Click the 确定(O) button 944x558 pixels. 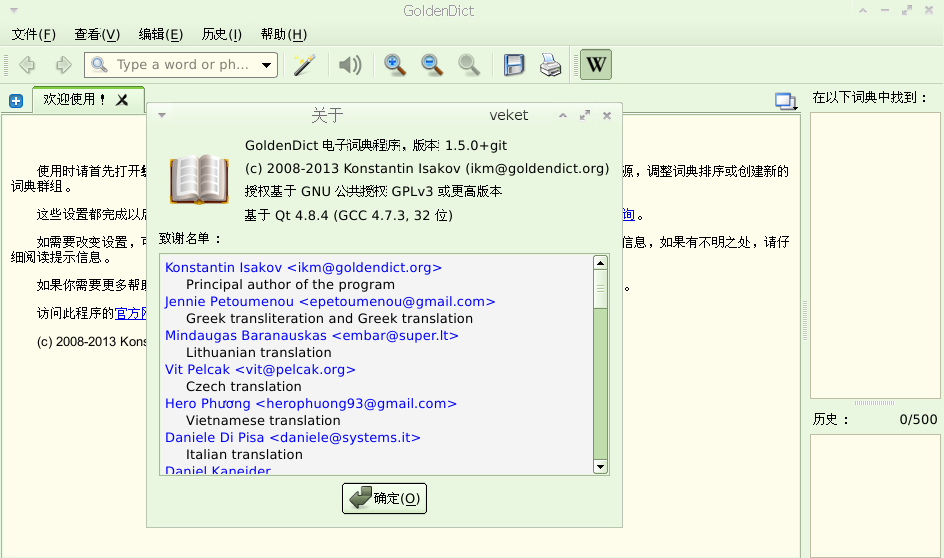[384, 498]
